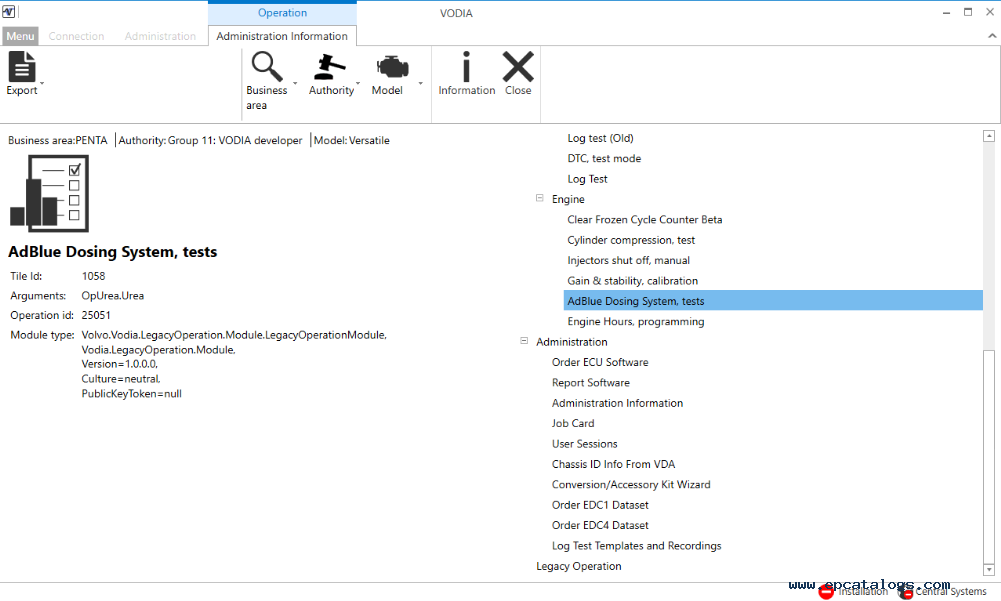Select Log Test Templates and Recordings
Viewport: 1001px width, 601px height.
coord(636,546)
